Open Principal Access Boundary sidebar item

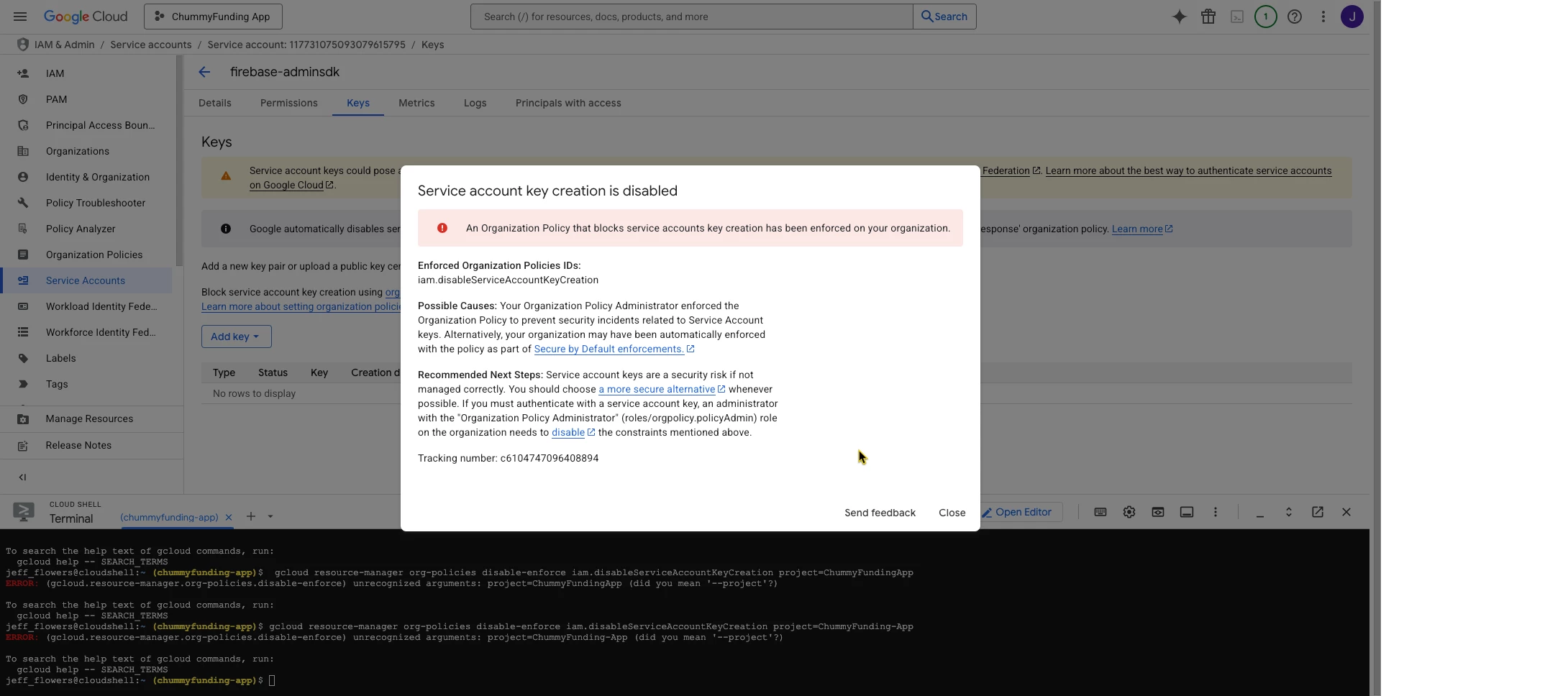tap(86, 125)
